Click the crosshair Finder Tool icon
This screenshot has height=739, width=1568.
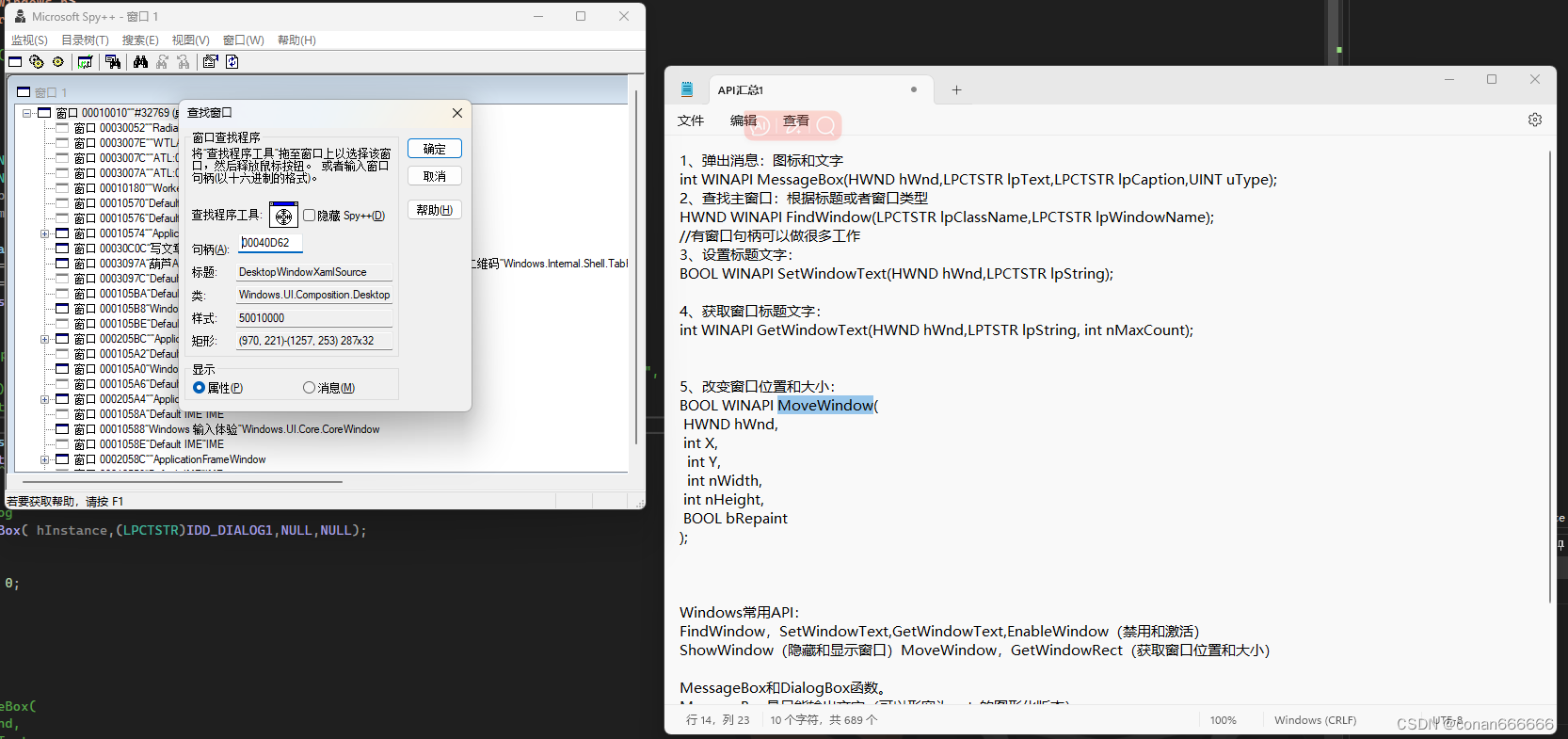pos(284,216)
